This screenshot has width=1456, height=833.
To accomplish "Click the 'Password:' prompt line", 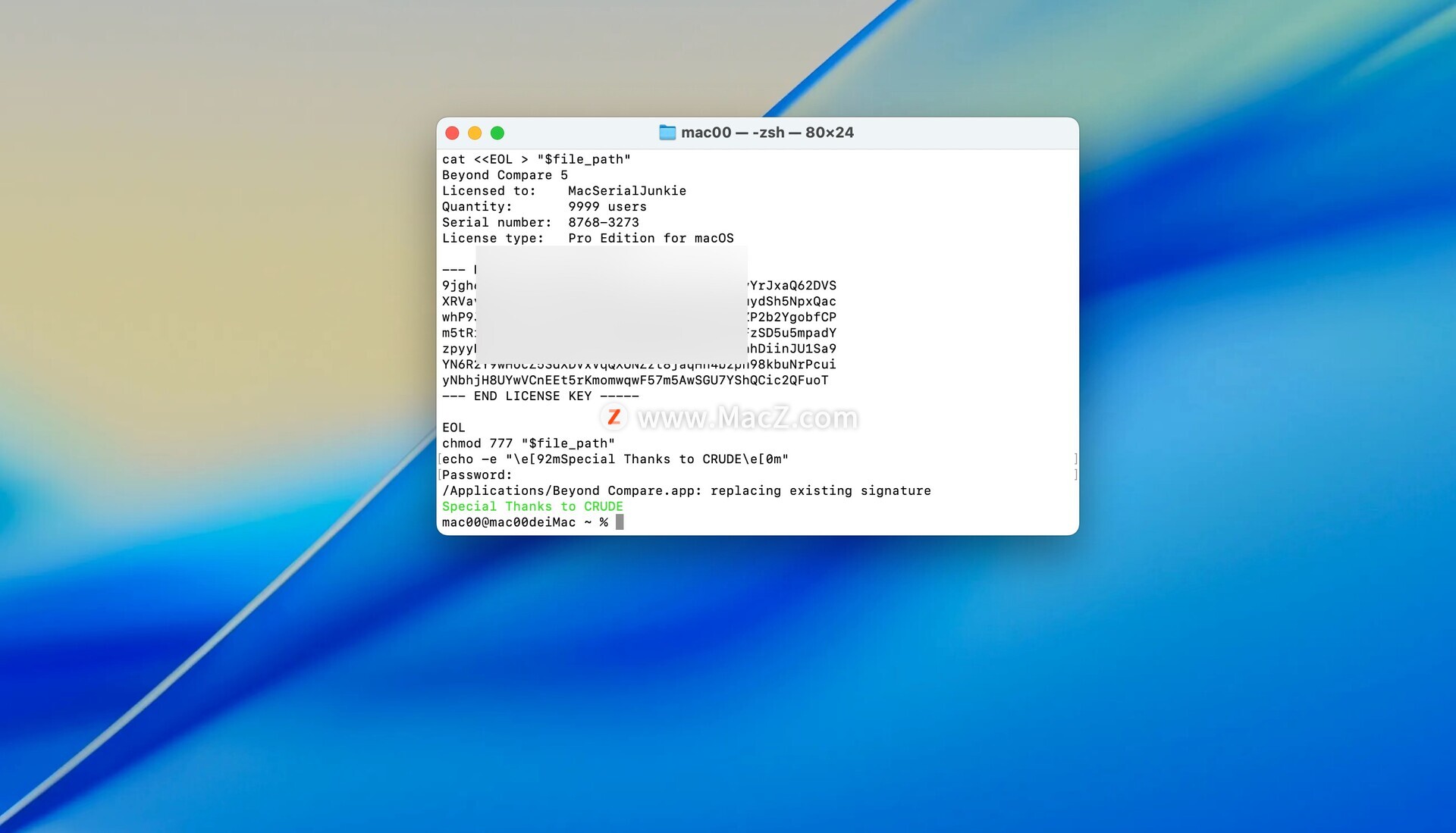I will (x=477, y=475).
